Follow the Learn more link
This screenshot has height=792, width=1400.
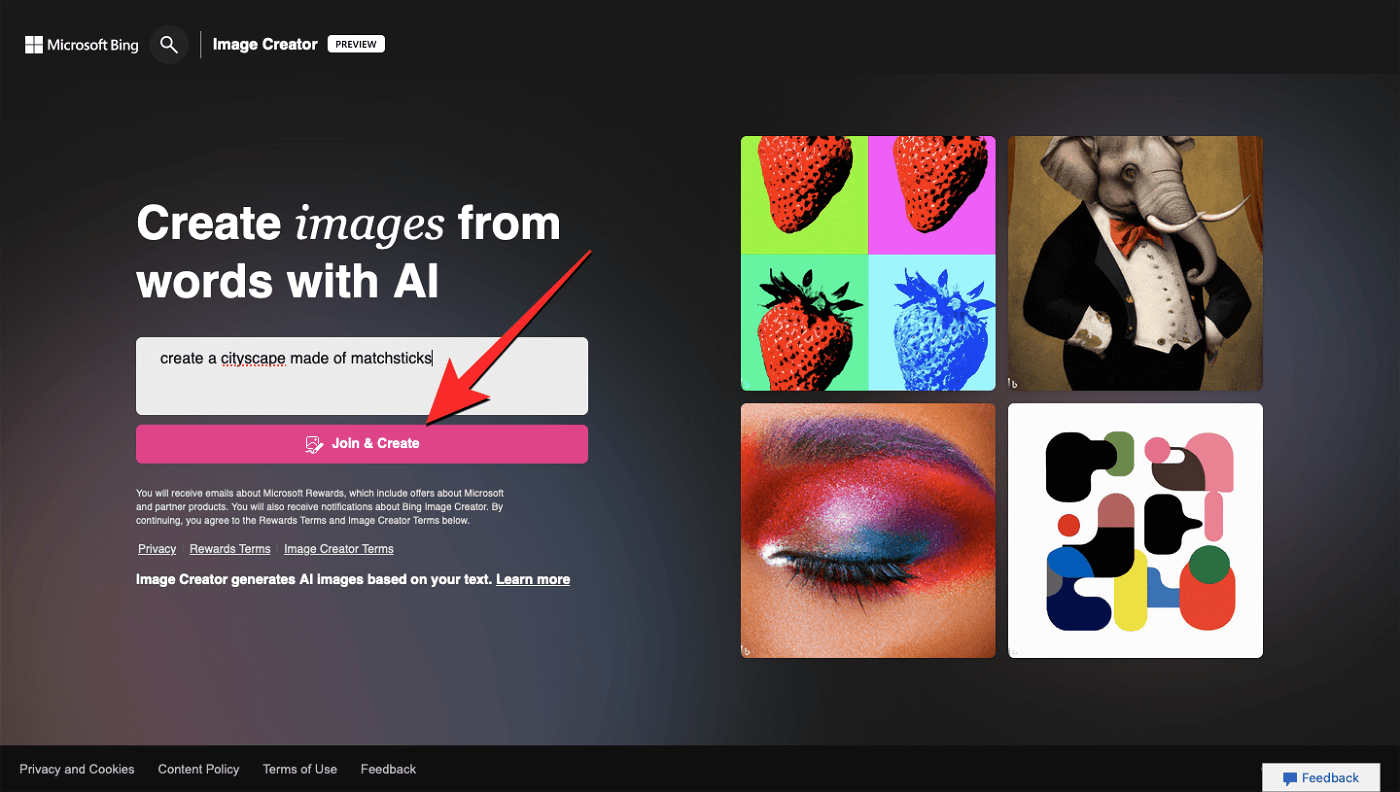(533, 579)
